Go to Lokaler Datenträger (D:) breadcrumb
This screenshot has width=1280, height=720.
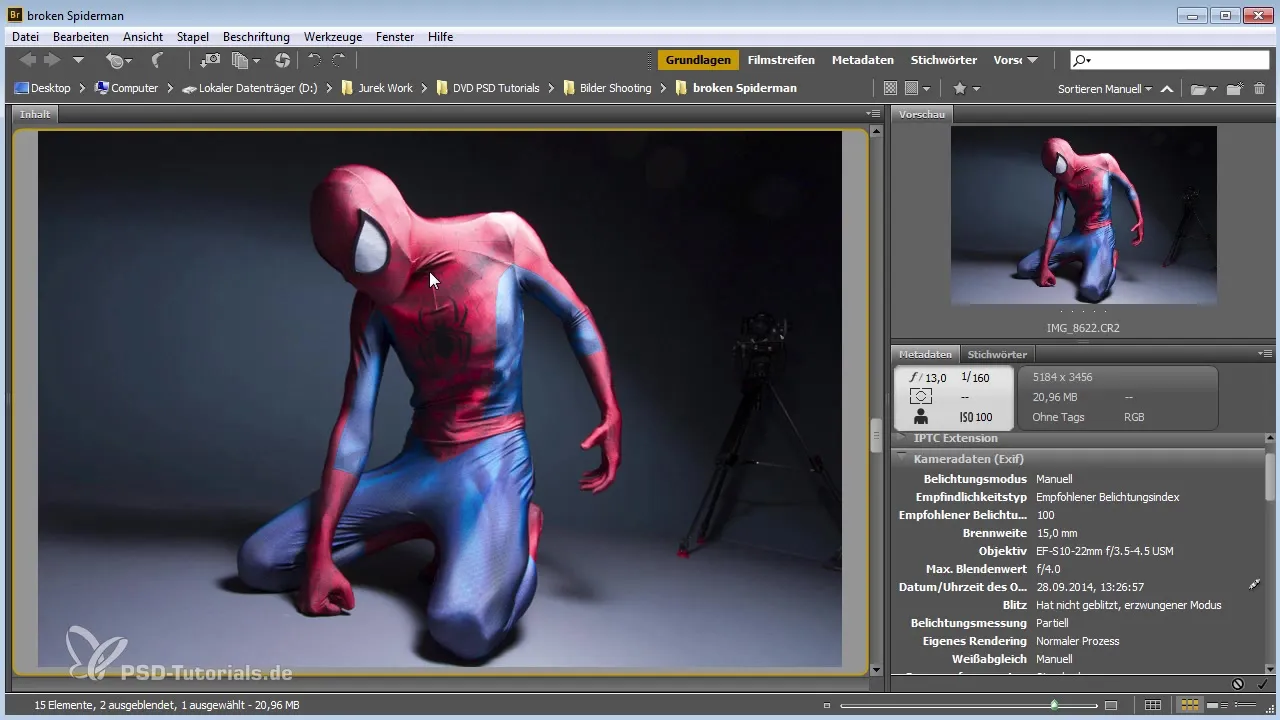(x=250, y=88)
